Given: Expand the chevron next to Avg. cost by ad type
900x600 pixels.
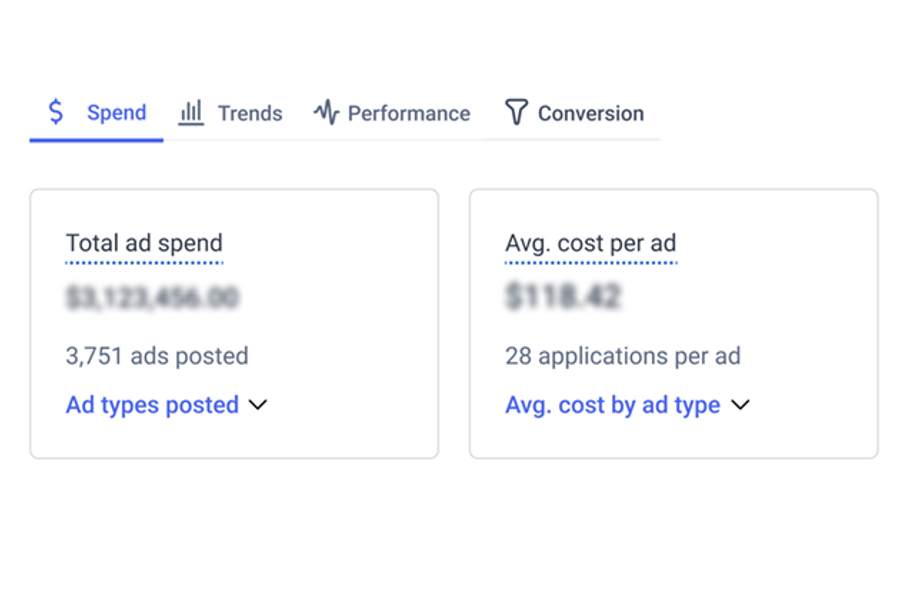Looking at the screenshot, I should (x=740, y=405).
